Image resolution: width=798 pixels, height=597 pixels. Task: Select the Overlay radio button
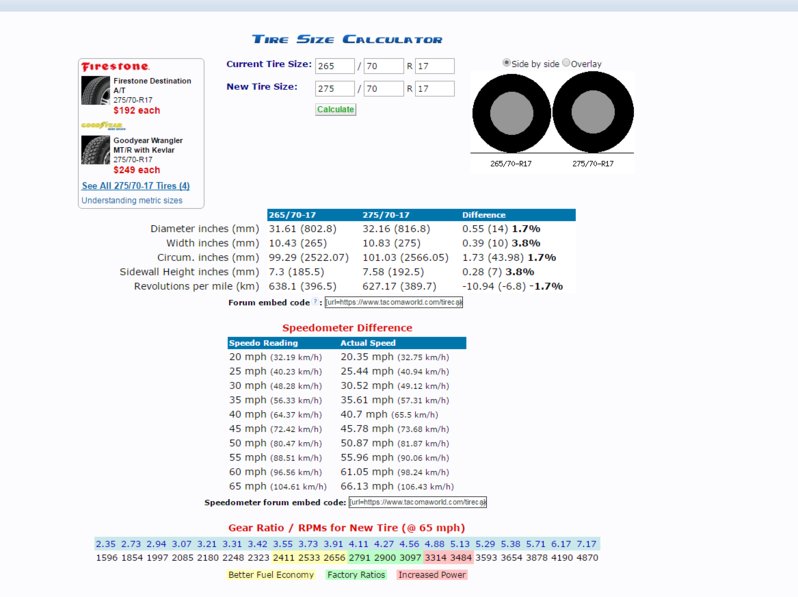(566, 63)
